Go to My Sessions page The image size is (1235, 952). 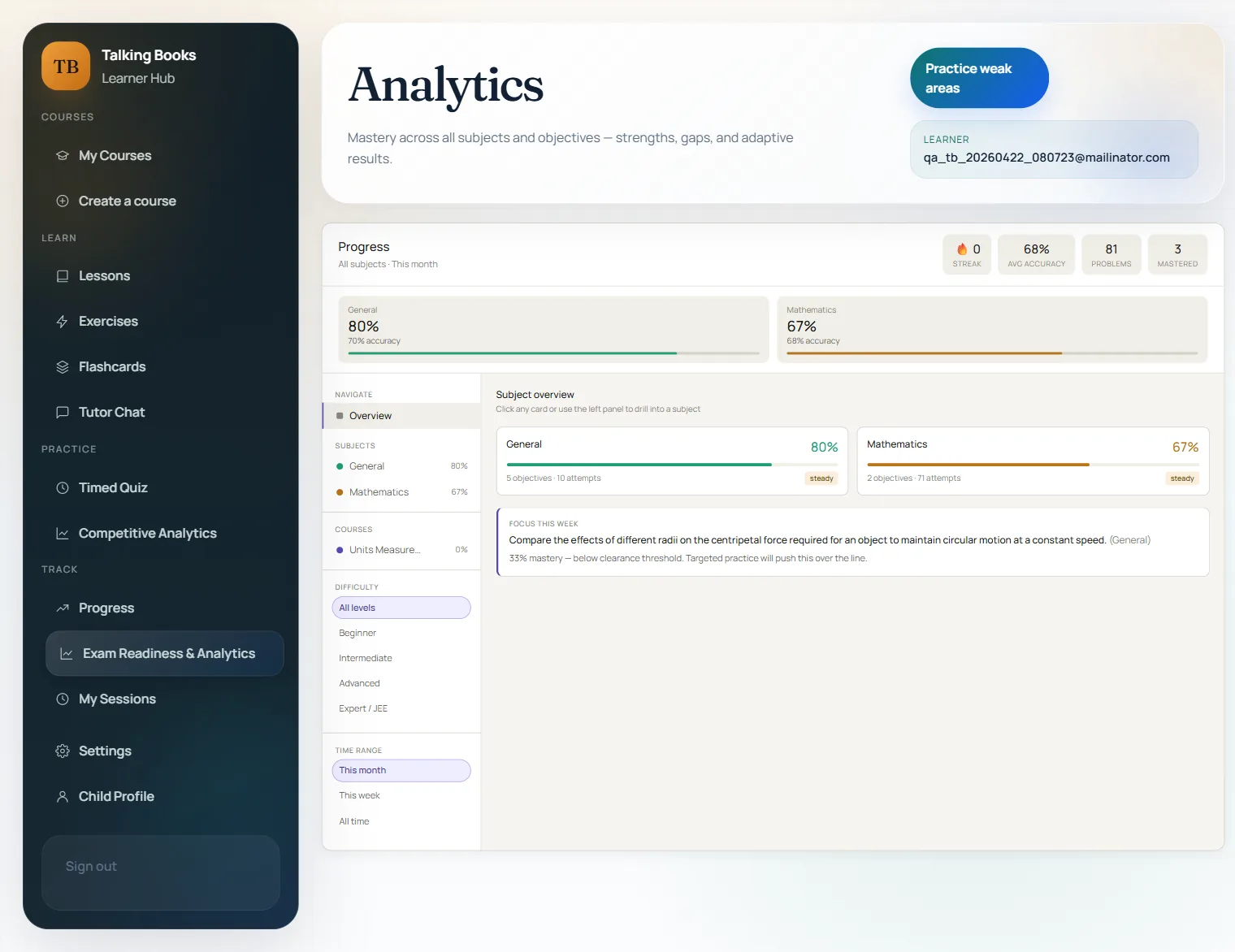tap(164, 699)
